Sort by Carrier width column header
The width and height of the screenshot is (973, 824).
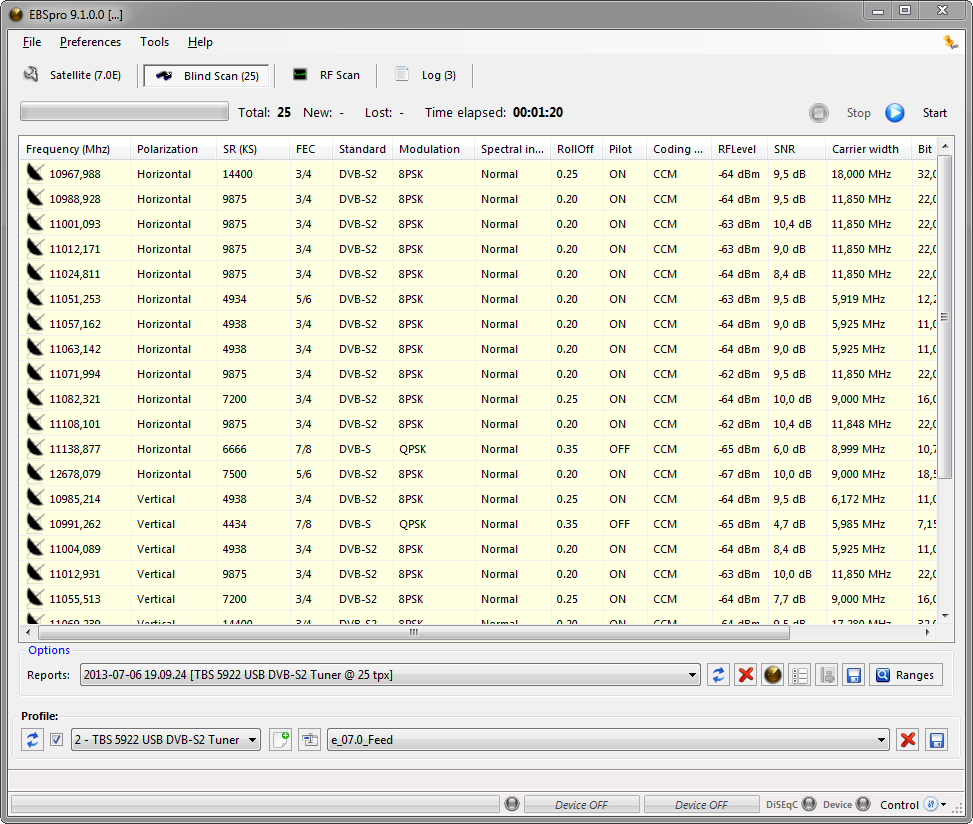[869, 149]
